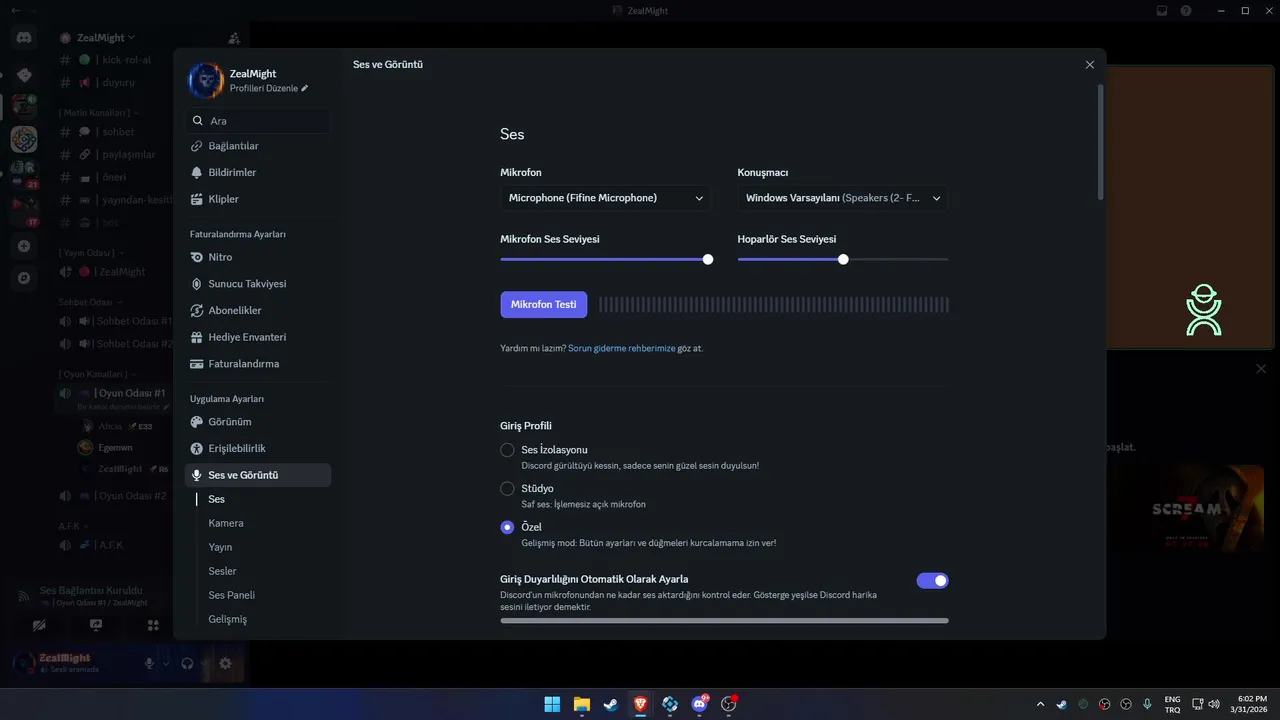Open Steam from the taskbar
Screen dimensions: 1280x720
point(610,704)
